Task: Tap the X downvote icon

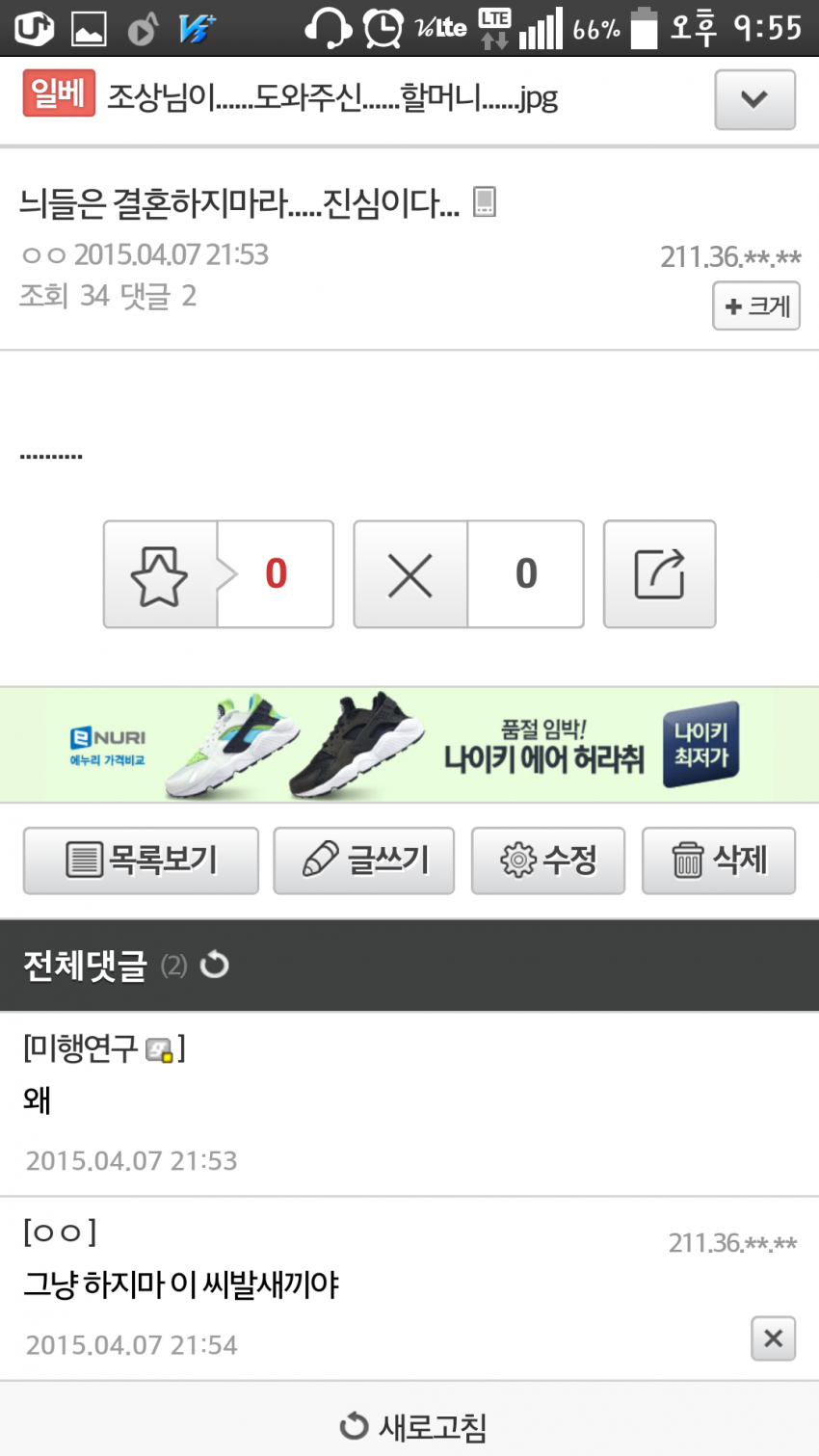Action: click(410, 574)
